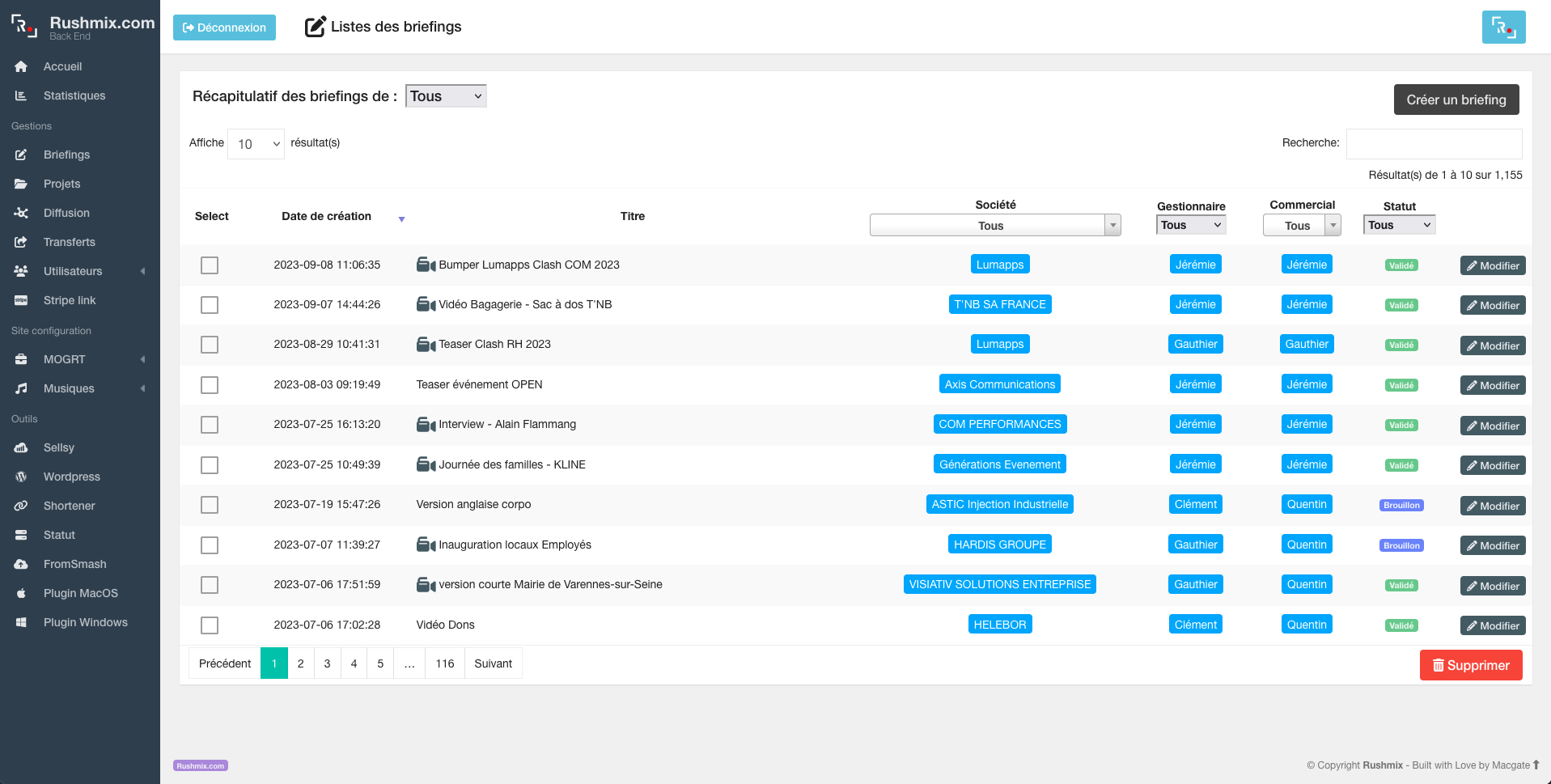This screenshot has width=1551, height=784.
Task: Click the Recherche search field
Action: (1434, 143)
